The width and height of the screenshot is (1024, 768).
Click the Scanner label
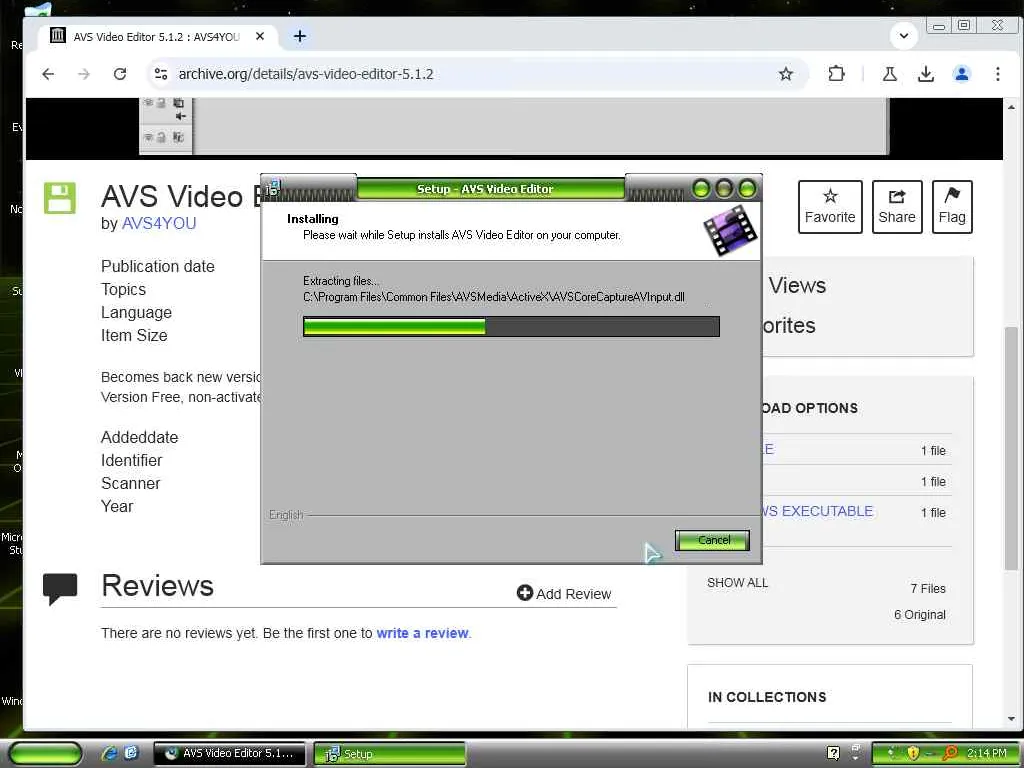click(130, 483)
